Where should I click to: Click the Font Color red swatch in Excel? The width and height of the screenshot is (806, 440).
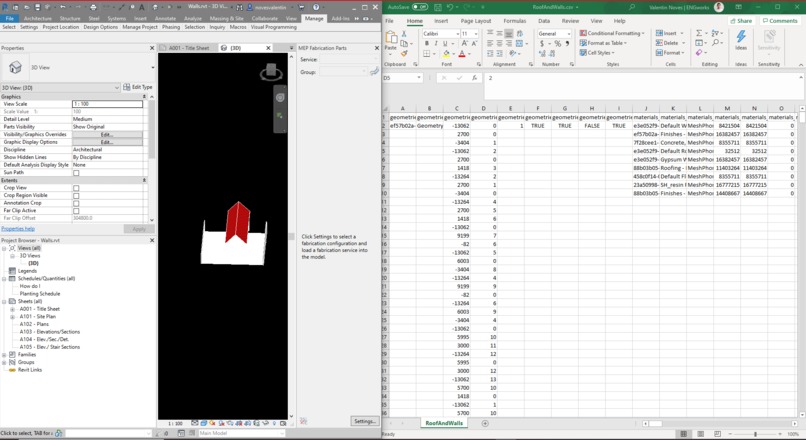(x=462, y=53)
